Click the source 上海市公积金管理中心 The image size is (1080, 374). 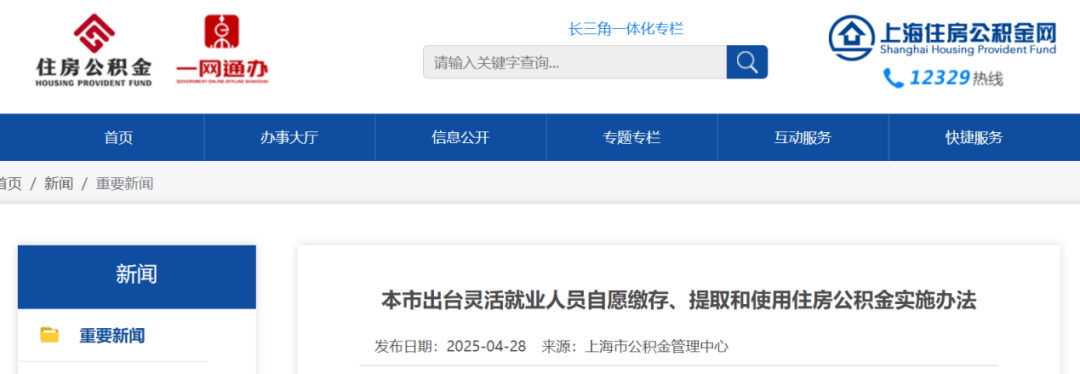click(656, 346)
